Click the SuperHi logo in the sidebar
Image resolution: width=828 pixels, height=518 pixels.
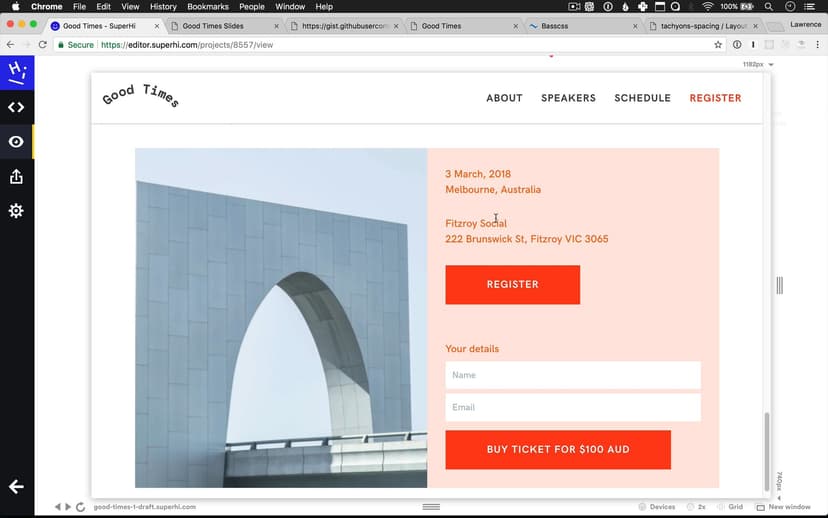[x=16, y=72]
